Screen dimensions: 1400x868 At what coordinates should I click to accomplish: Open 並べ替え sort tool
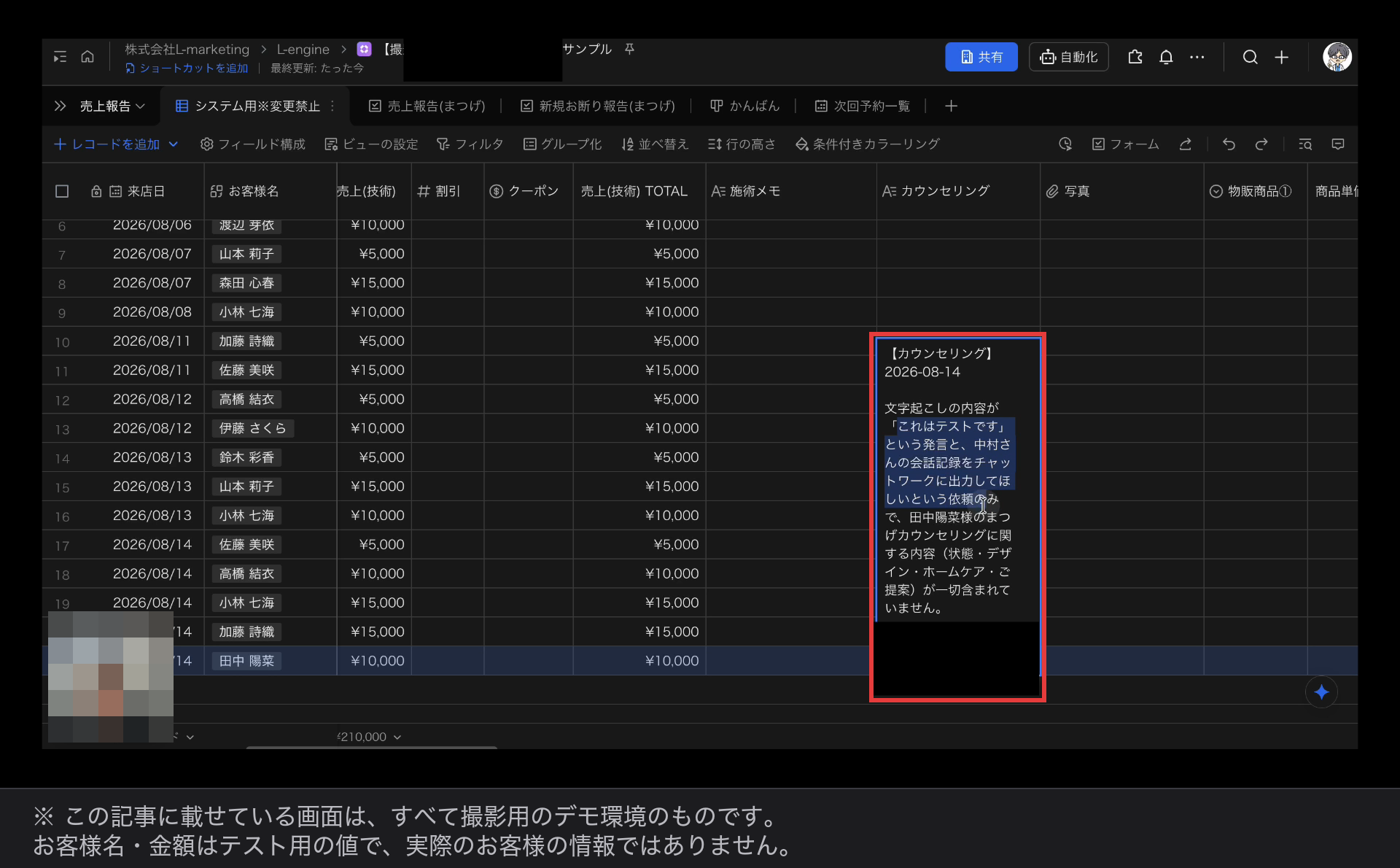point(655,144)
